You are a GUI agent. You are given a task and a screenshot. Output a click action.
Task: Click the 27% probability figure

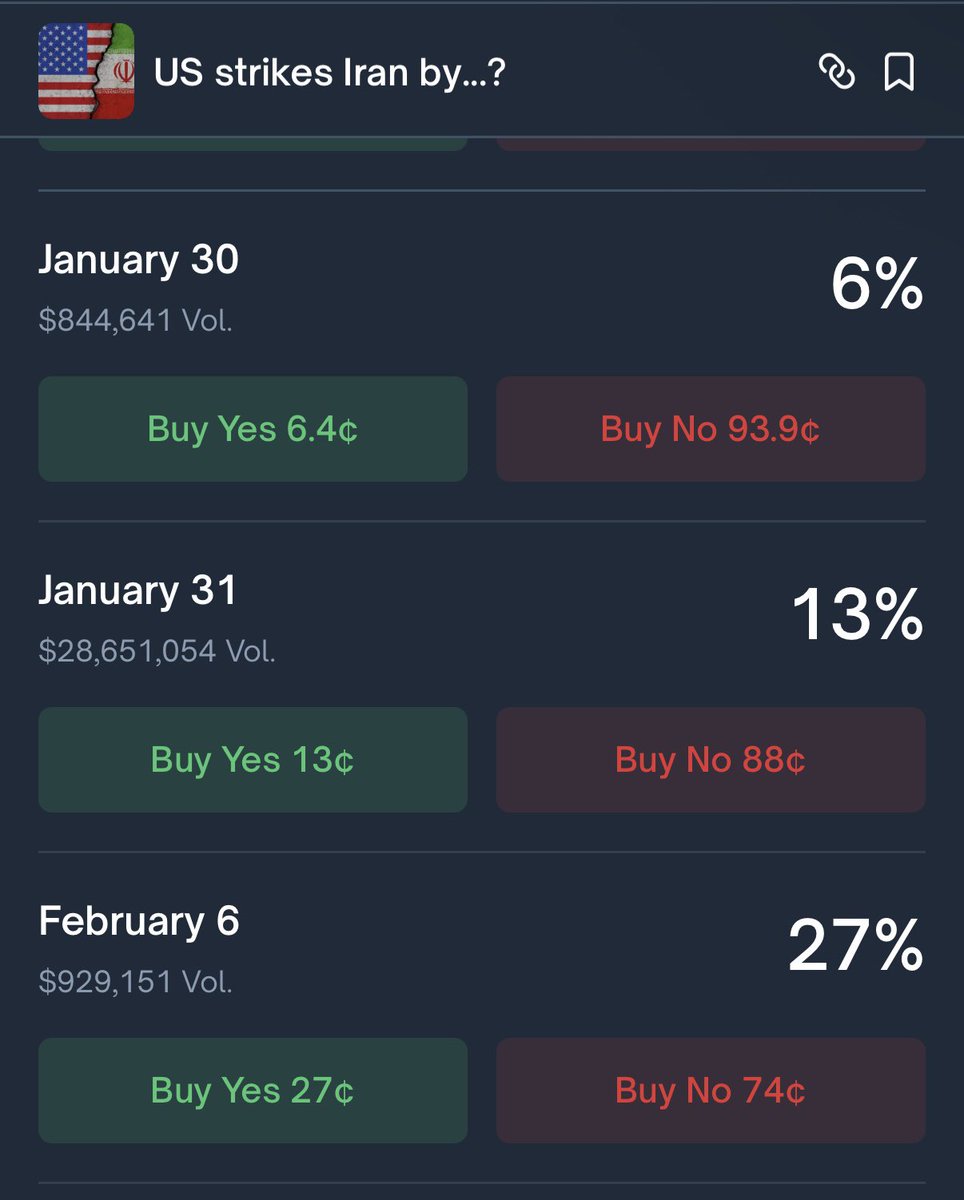(856, 946)
